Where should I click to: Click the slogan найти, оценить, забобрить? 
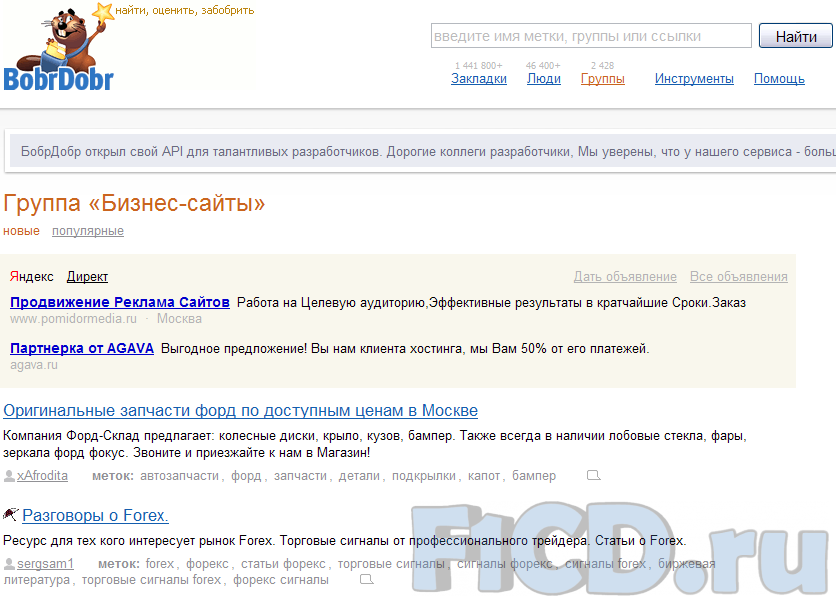[x=184, y=10]
